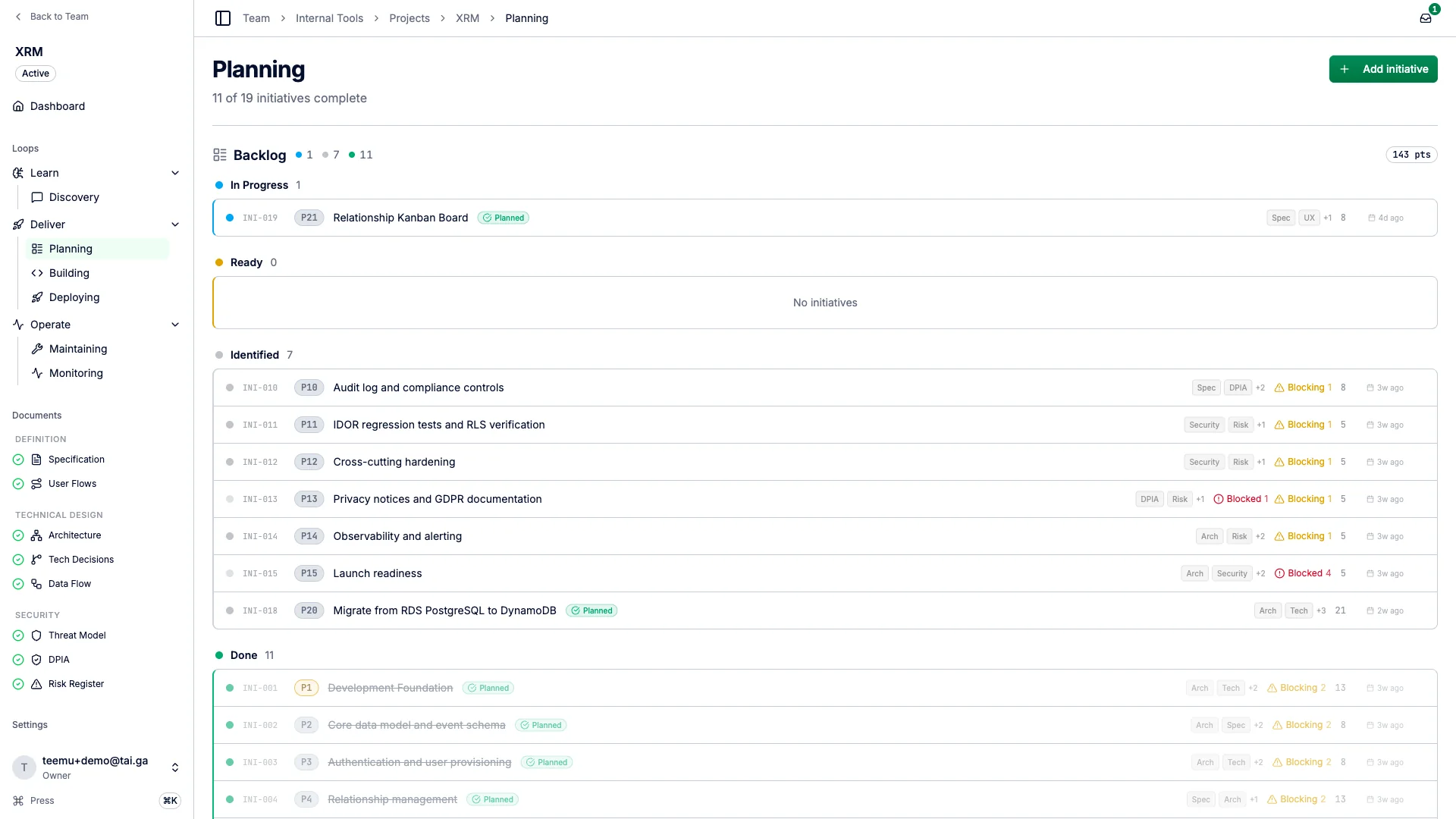
Task: Toggle status dot of INI-001 Development Foundation
Action: (230, 688)
